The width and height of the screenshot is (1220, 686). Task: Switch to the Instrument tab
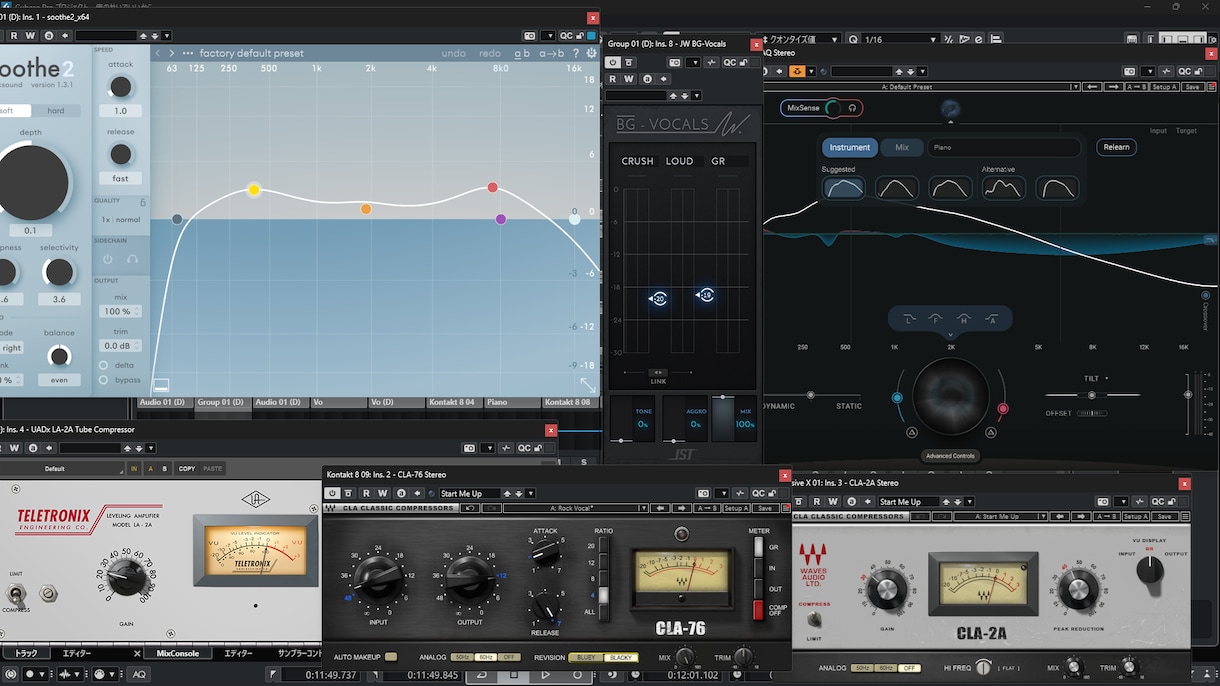click(850, 147)
